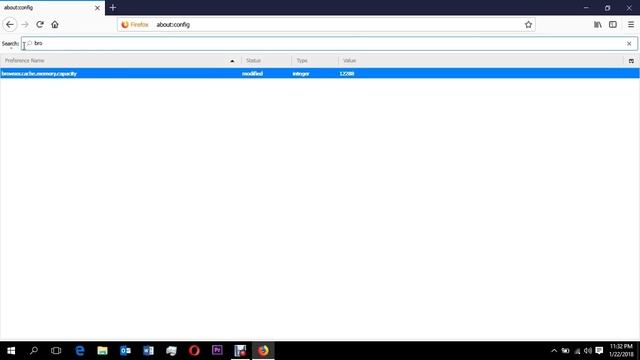Open the volume control in system tray
Image resolution: width=640 pixels, height=360 pixels.
pos(588,351)
